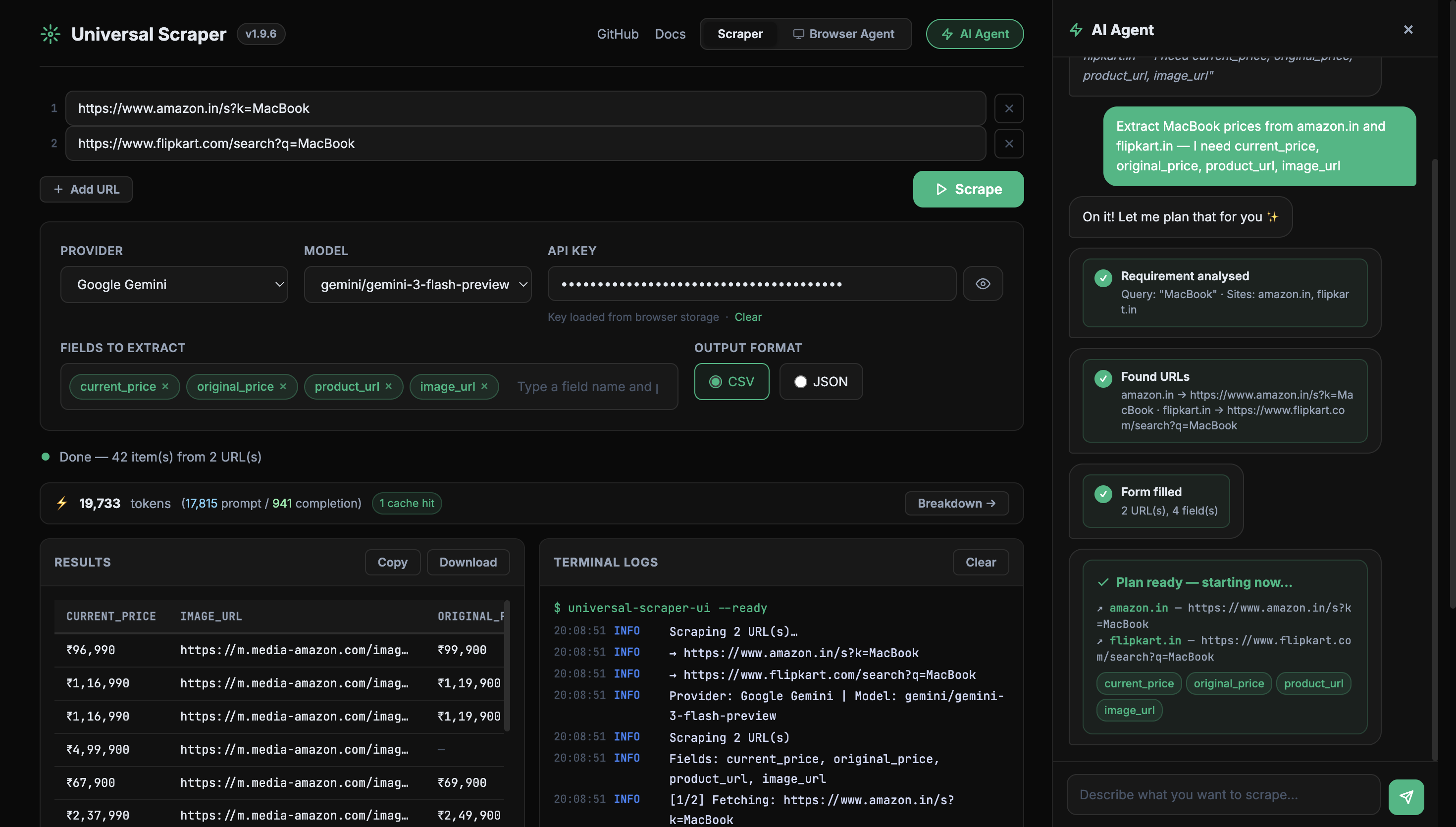Remove the current_price field tag
1456x827 pixels.
click(165, 386)
